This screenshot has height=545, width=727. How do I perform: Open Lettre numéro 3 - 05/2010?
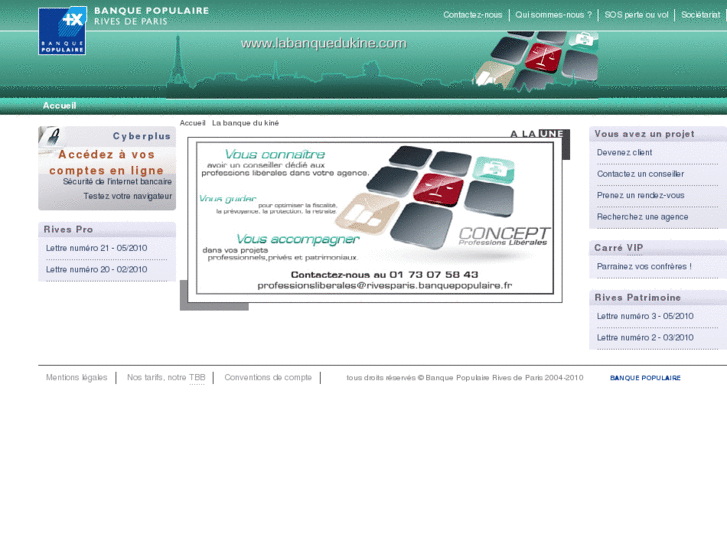point(645,316)
